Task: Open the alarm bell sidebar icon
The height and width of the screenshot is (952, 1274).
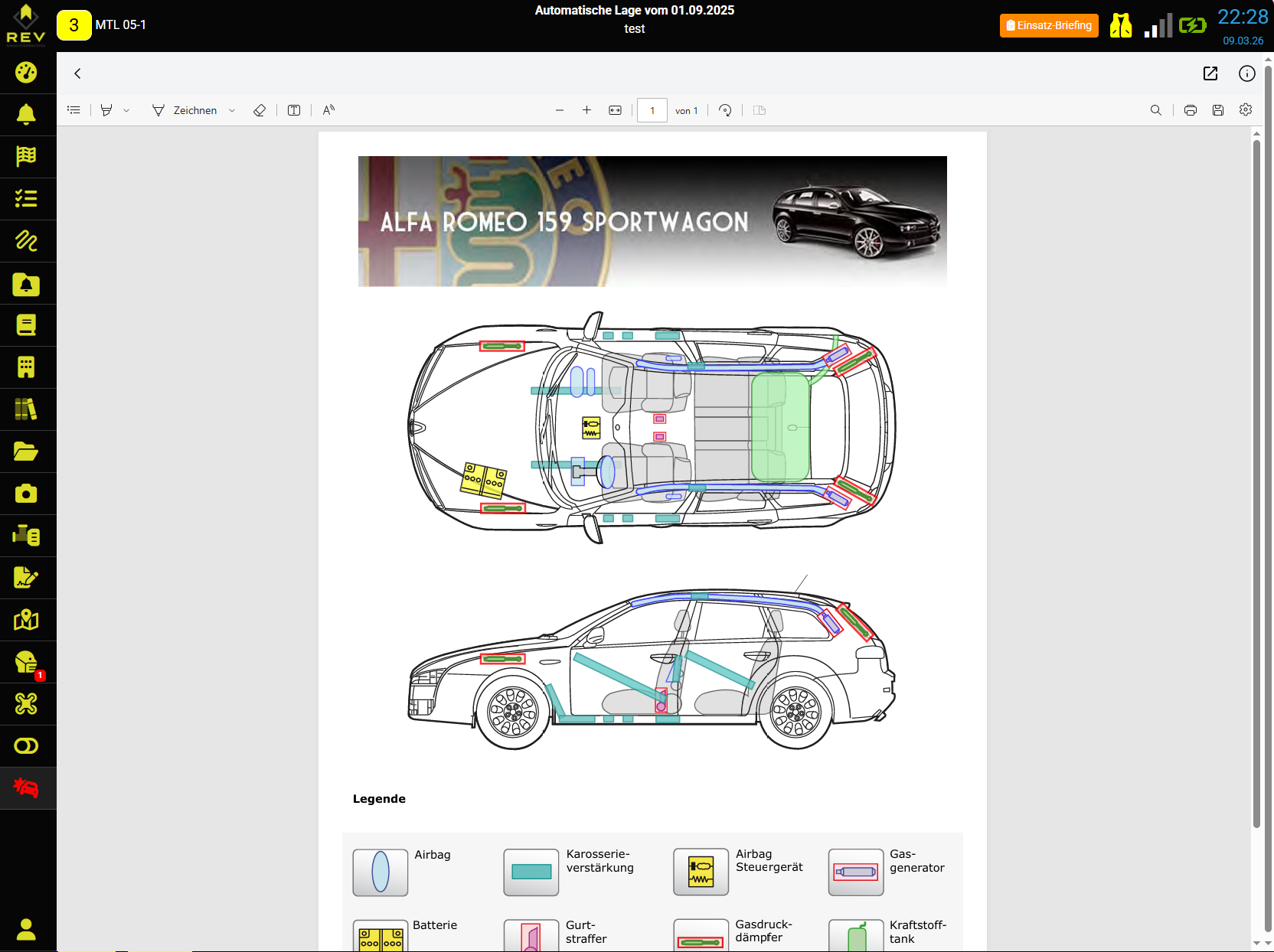Action: coord(26,115)
